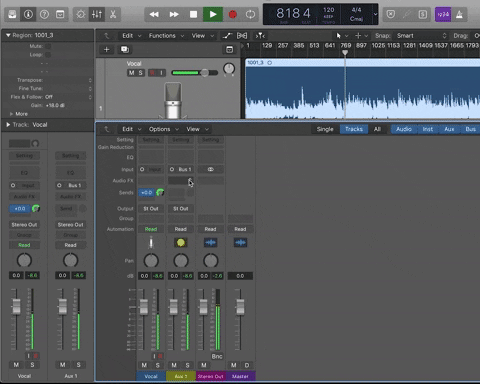Screen dimensions: 480x384
Task: Click the Duplicate Track icon
Action: [125, 49]
